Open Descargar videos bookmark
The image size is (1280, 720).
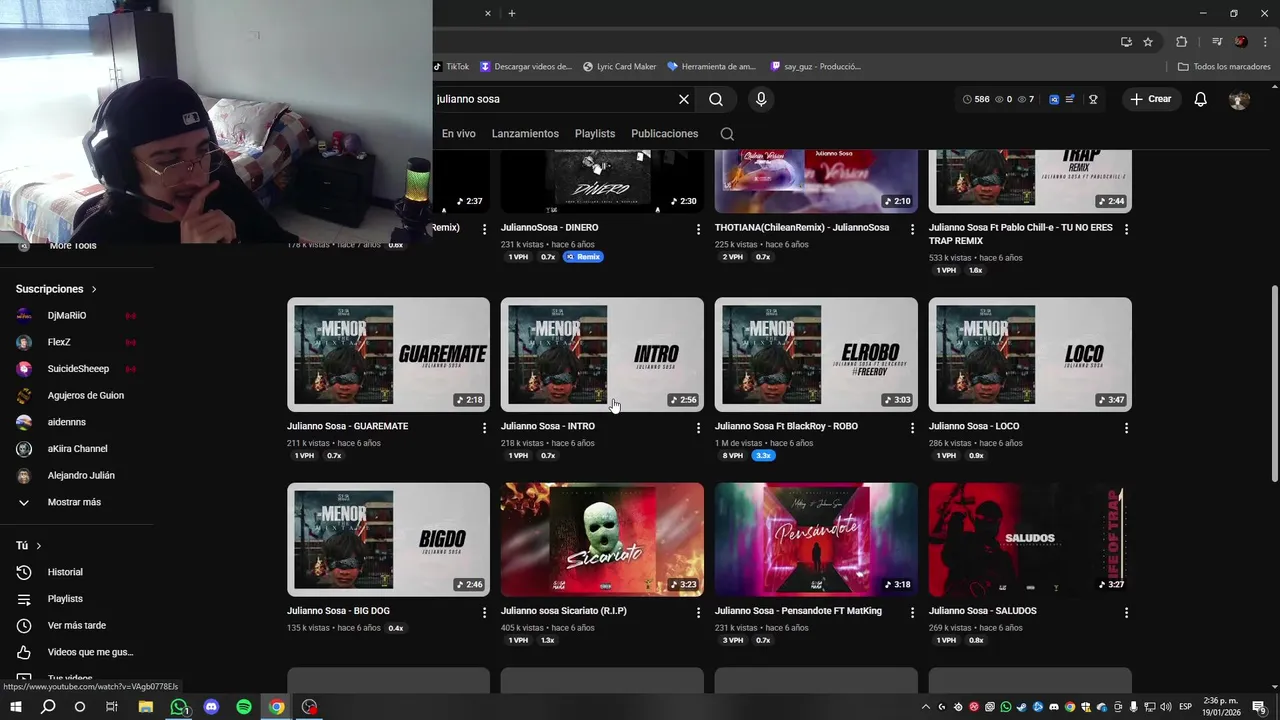526,67
